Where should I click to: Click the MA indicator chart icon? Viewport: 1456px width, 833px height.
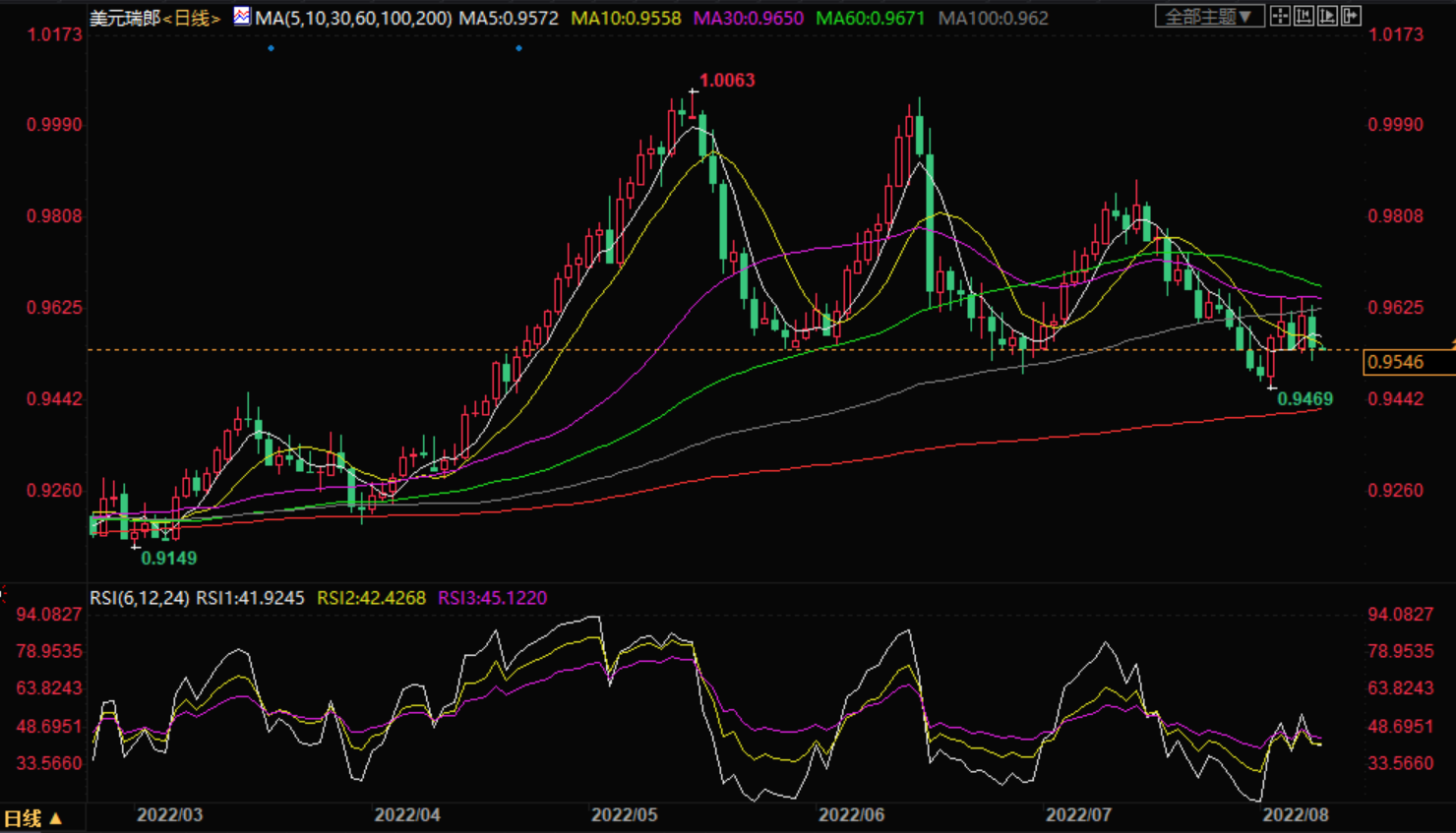coord(242,17)
